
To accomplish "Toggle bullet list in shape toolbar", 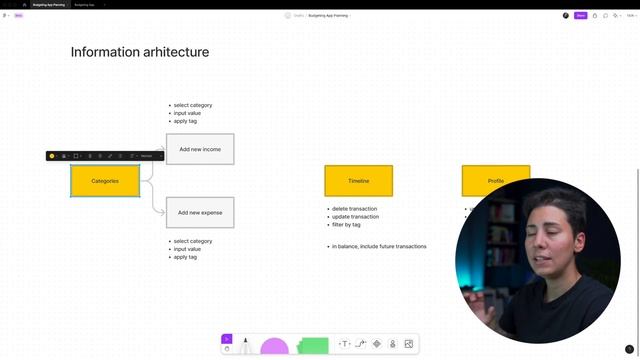I will click(120, 156).
